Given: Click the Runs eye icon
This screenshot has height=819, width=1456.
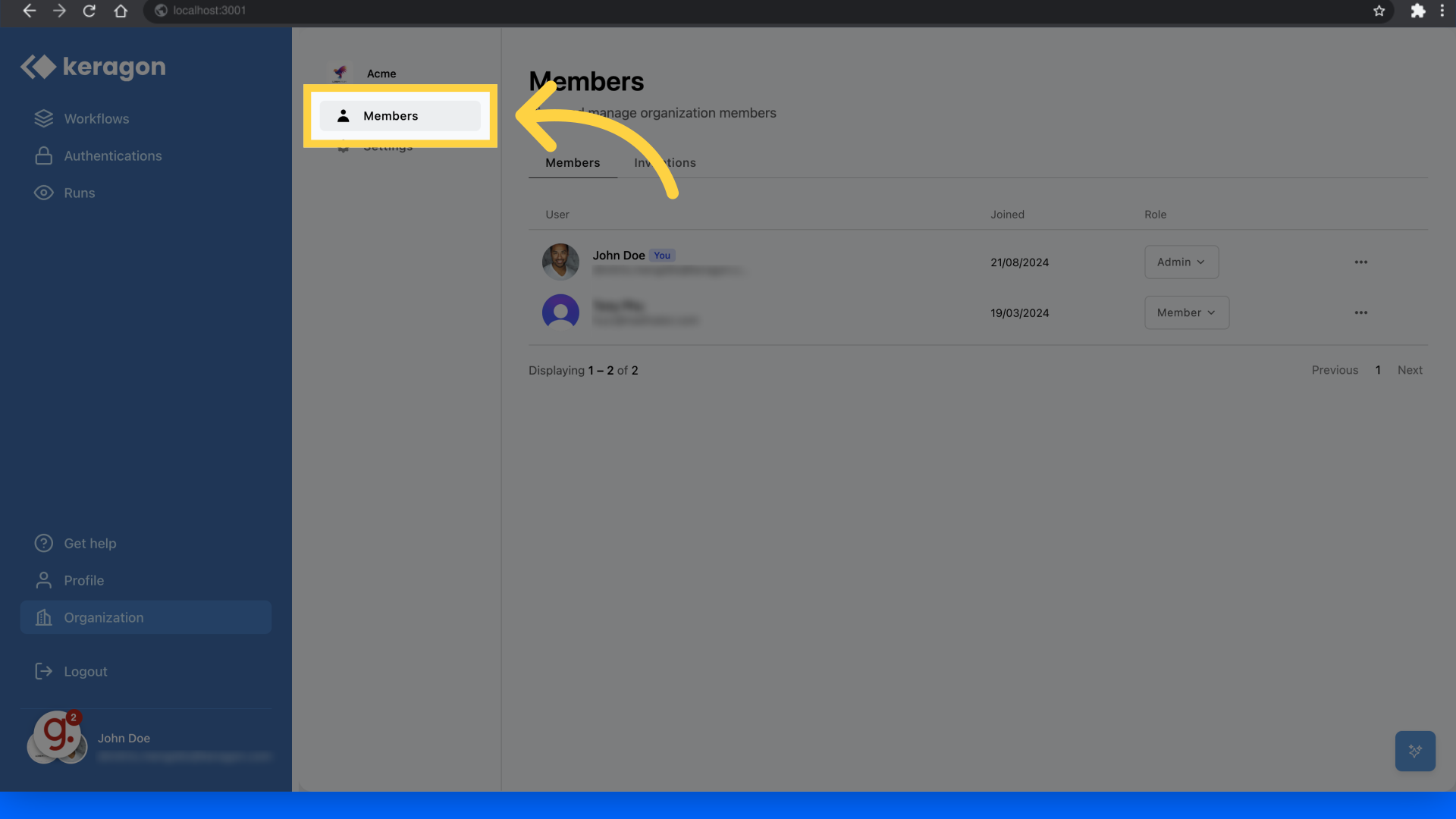Looking at the screenshot, I should 44,193.
